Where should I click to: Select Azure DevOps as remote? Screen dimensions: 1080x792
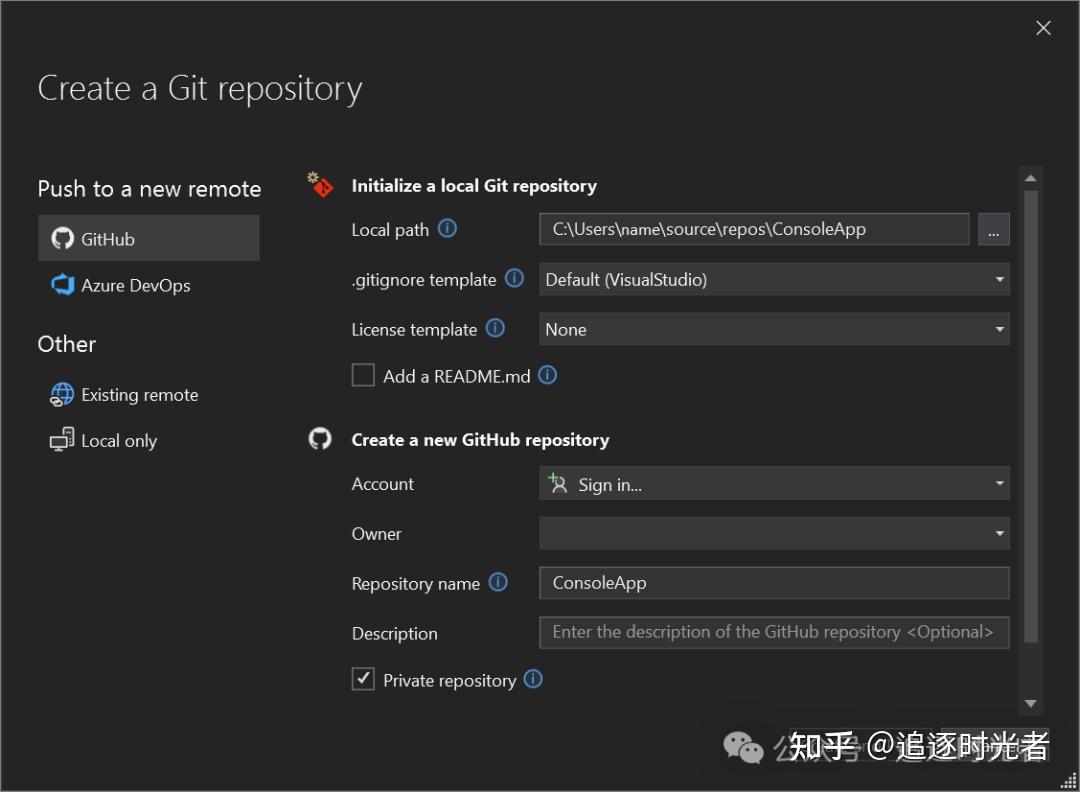(x=135, y=285)
